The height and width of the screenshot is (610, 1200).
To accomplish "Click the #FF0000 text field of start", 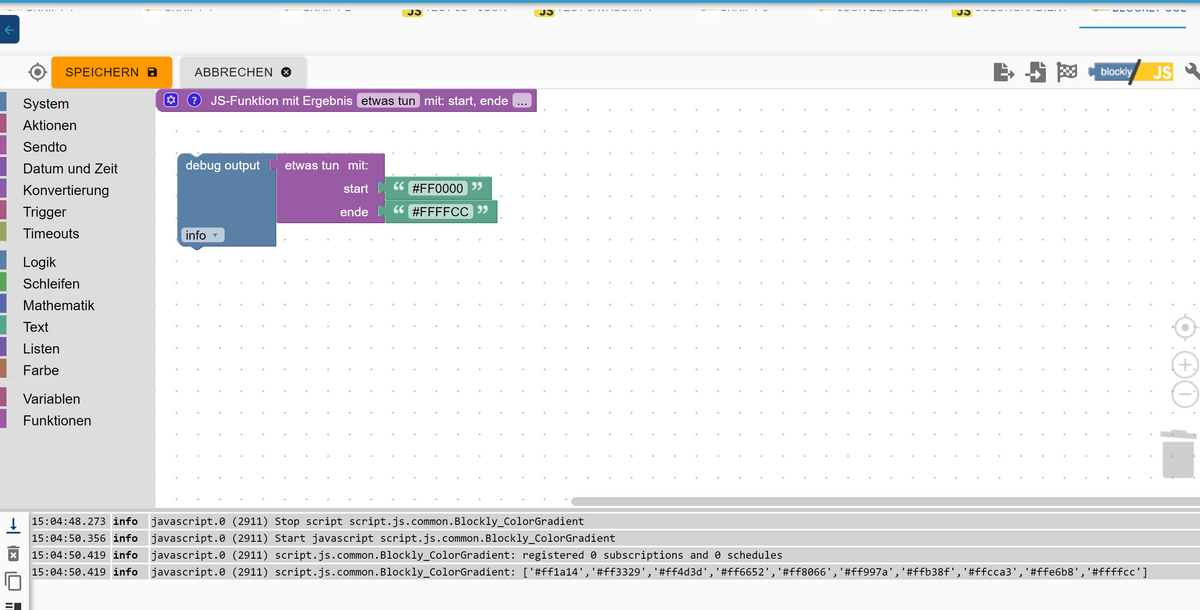I will pyautogui.click(x=438, y=188).
